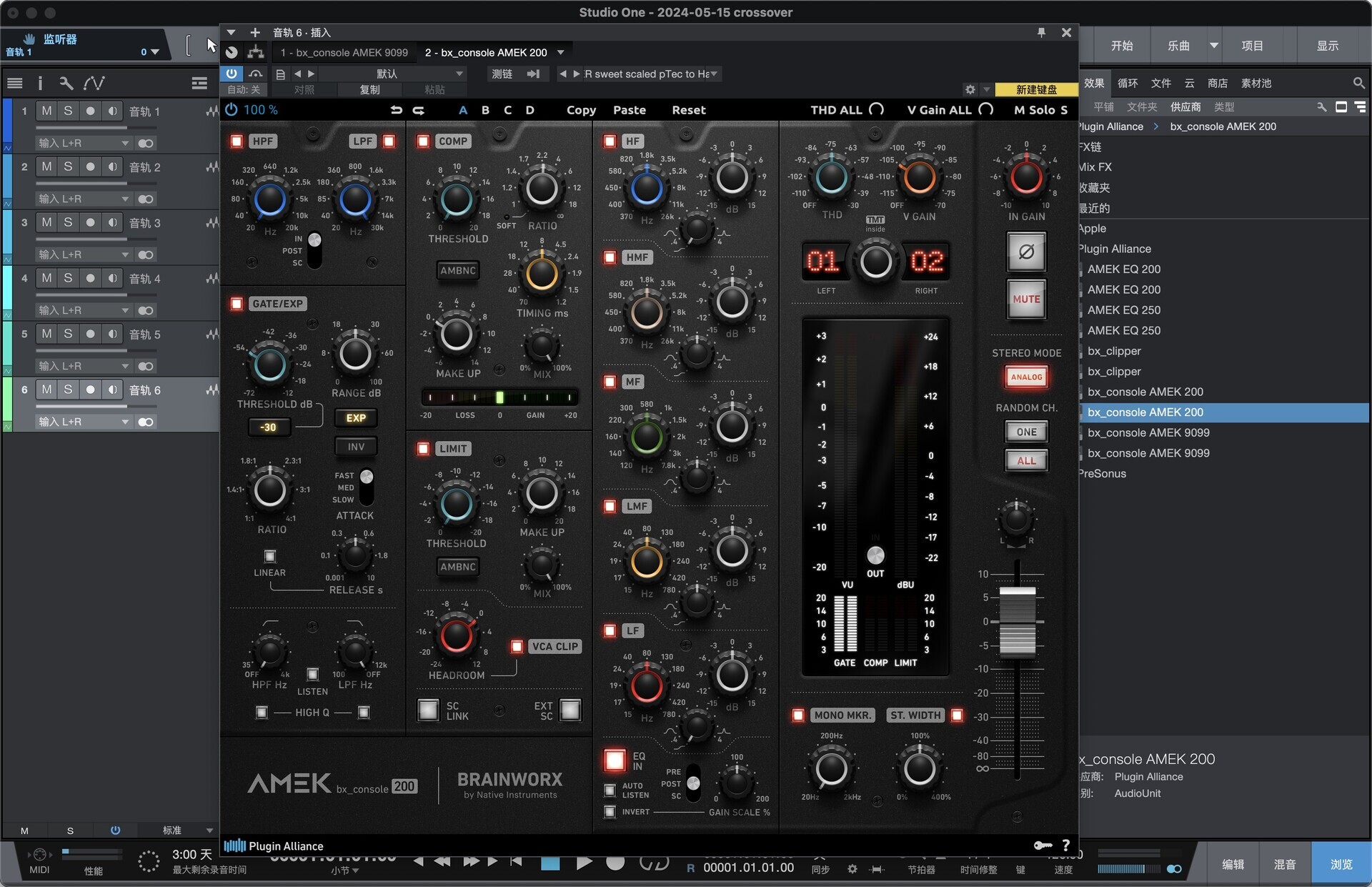This screenshot has height=887, width=1372.
Task: Toggle the HPF enable switch
Action: [x=237, y=141]
